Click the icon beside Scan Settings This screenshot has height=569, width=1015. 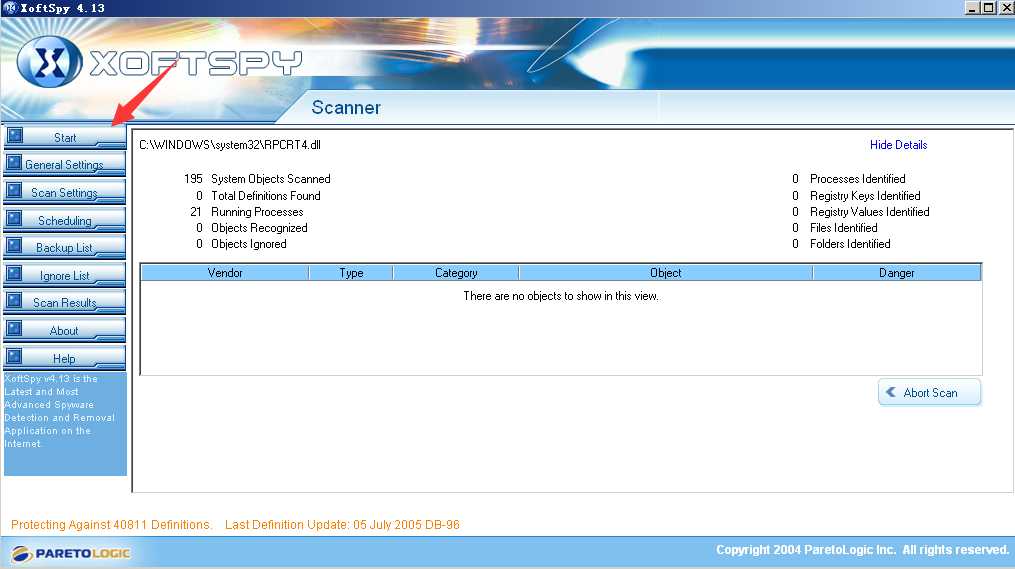click(14, 190)
